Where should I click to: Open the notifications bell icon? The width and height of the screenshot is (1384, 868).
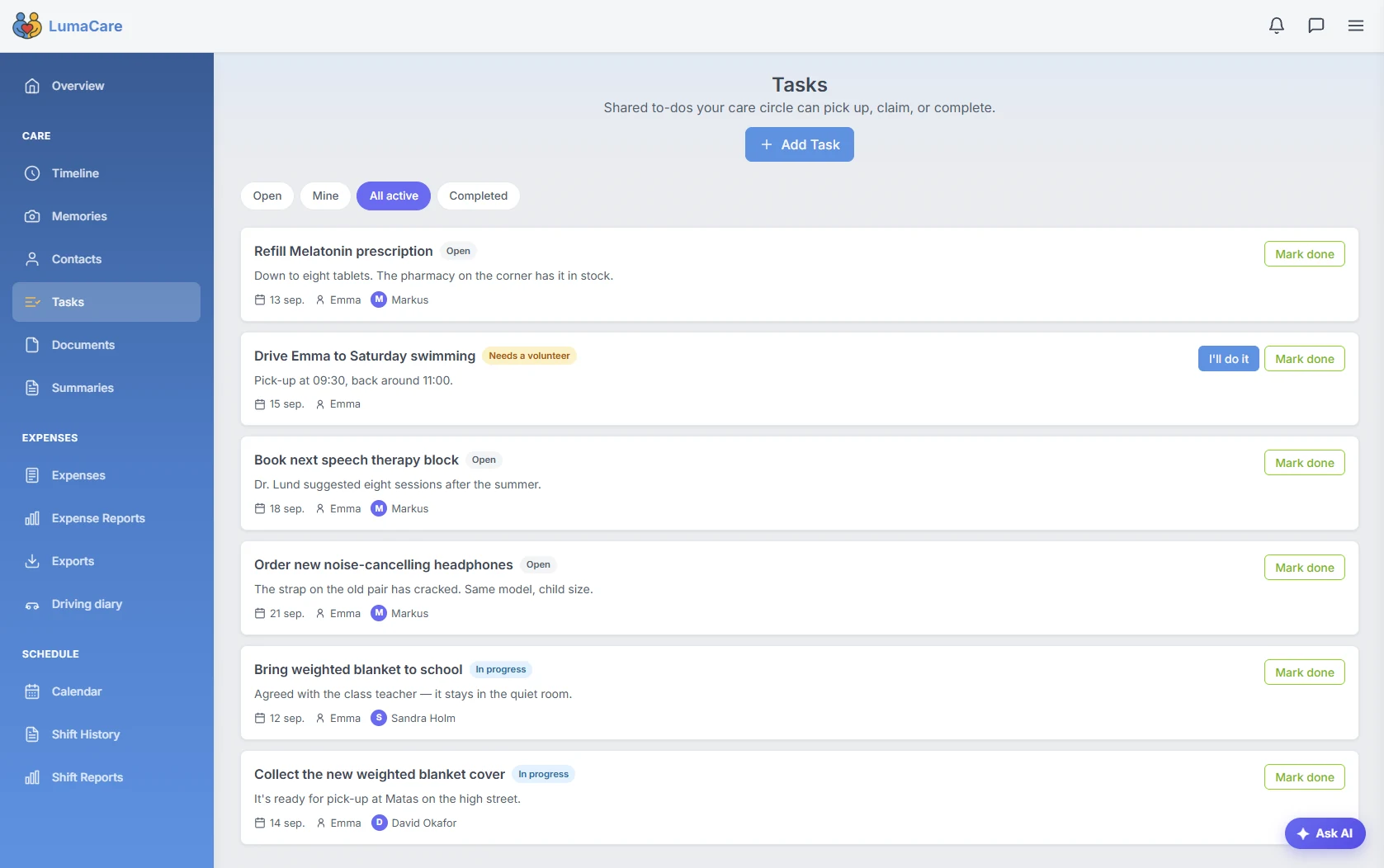1277,26
